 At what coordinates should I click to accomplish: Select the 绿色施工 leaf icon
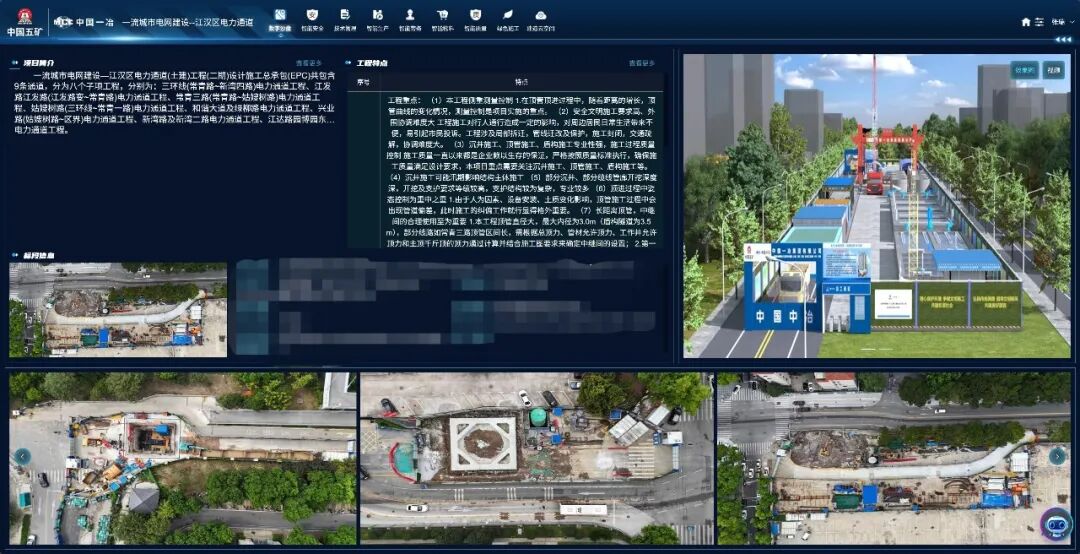[x=508, y=16]
